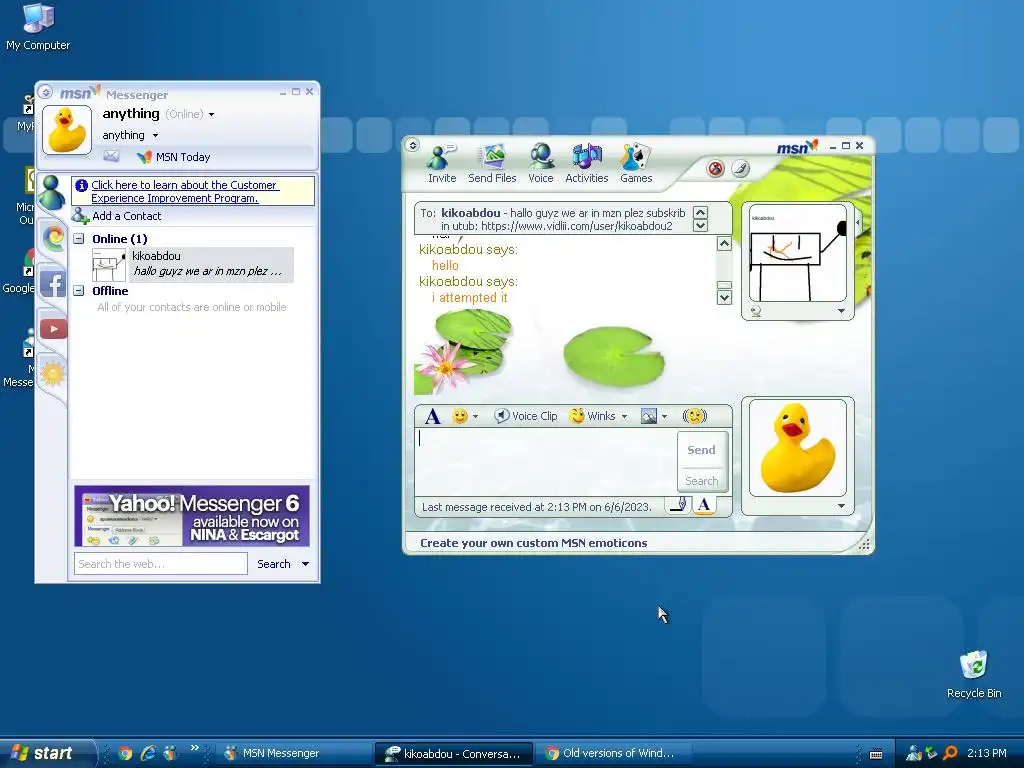Click Create your own custom MSN emoticons

pyautogui.click(x=534, y=543)
